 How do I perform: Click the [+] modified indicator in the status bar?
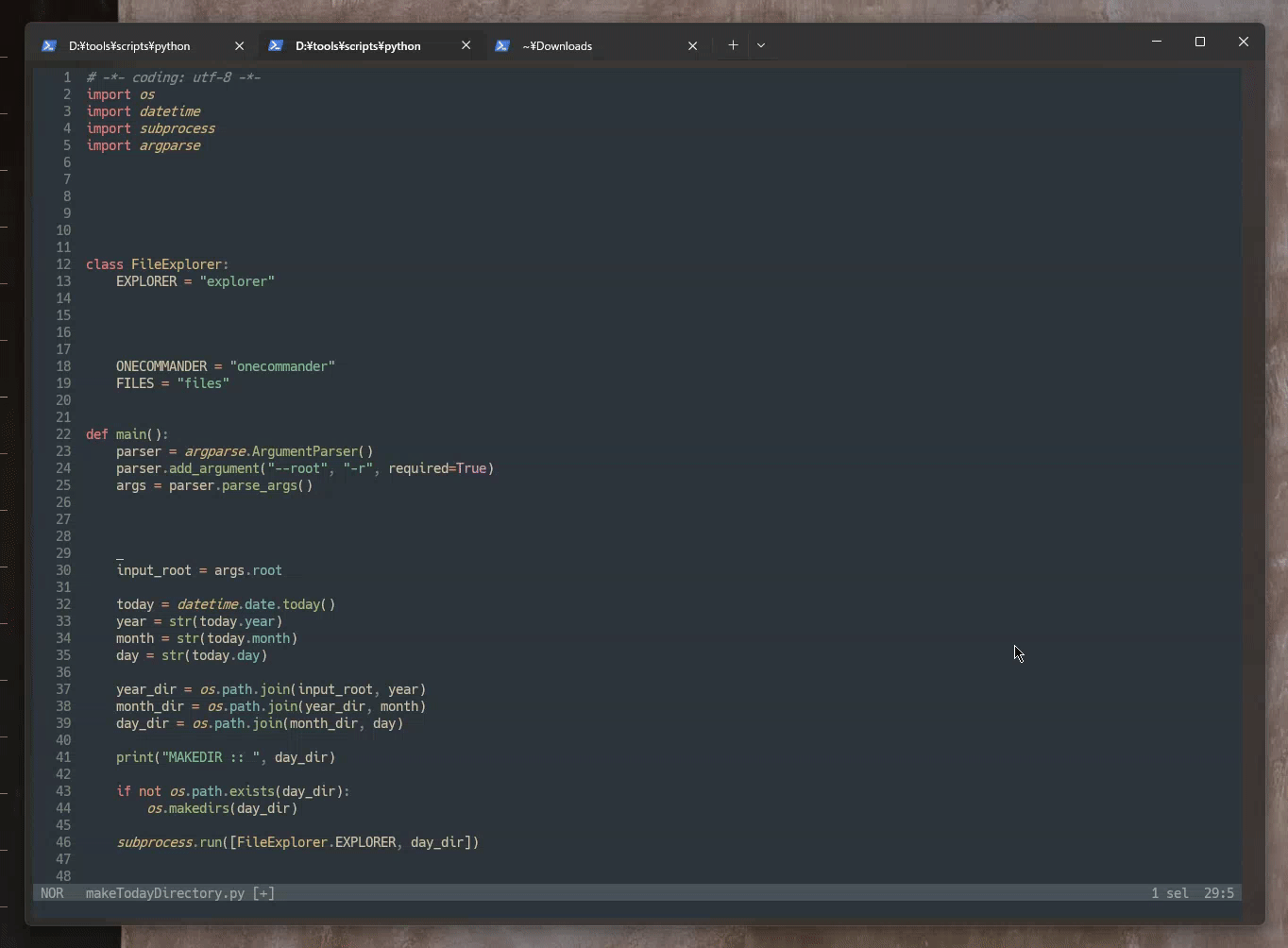(263, 893)
